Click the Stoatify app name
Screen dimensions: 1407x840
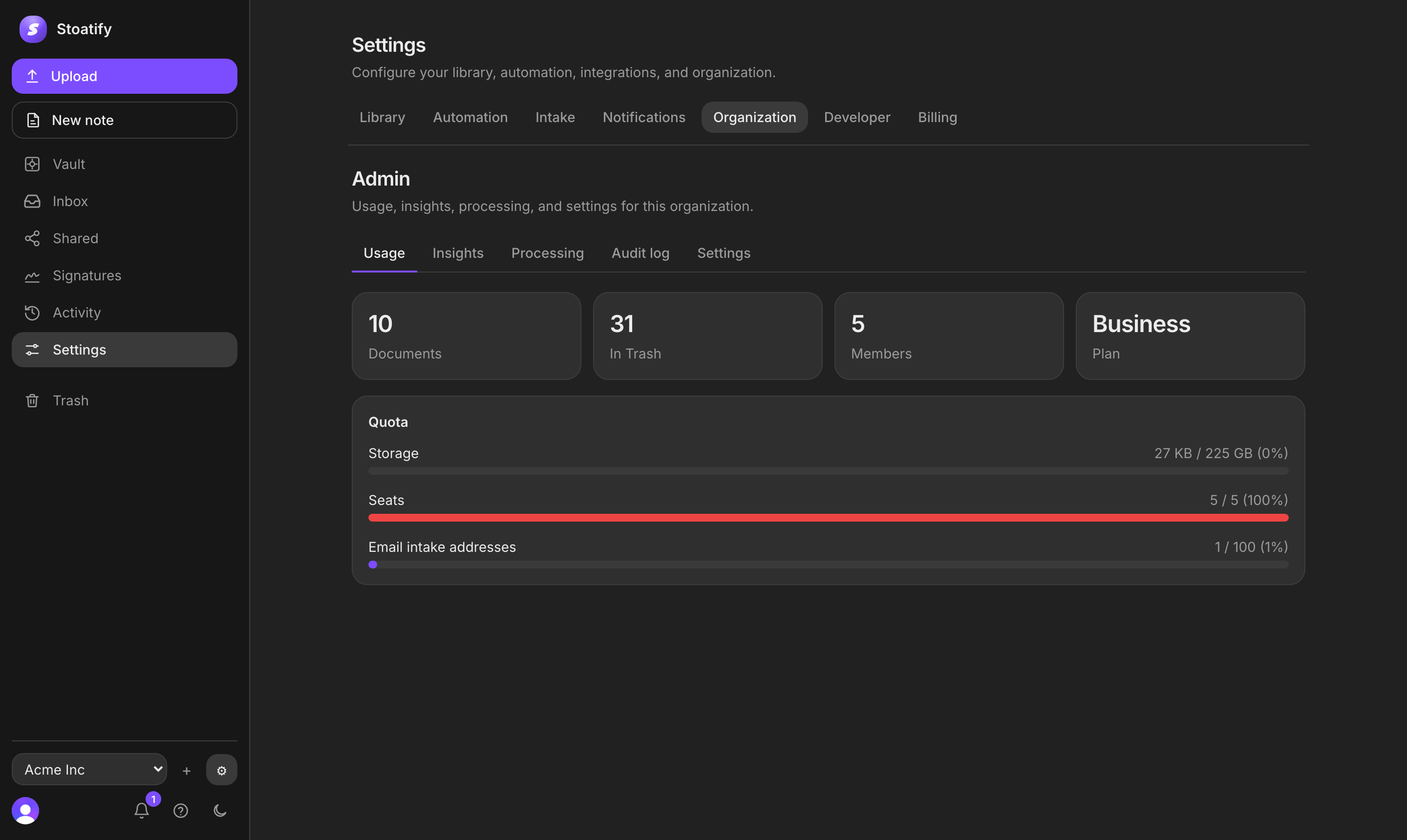click(84, 29)
